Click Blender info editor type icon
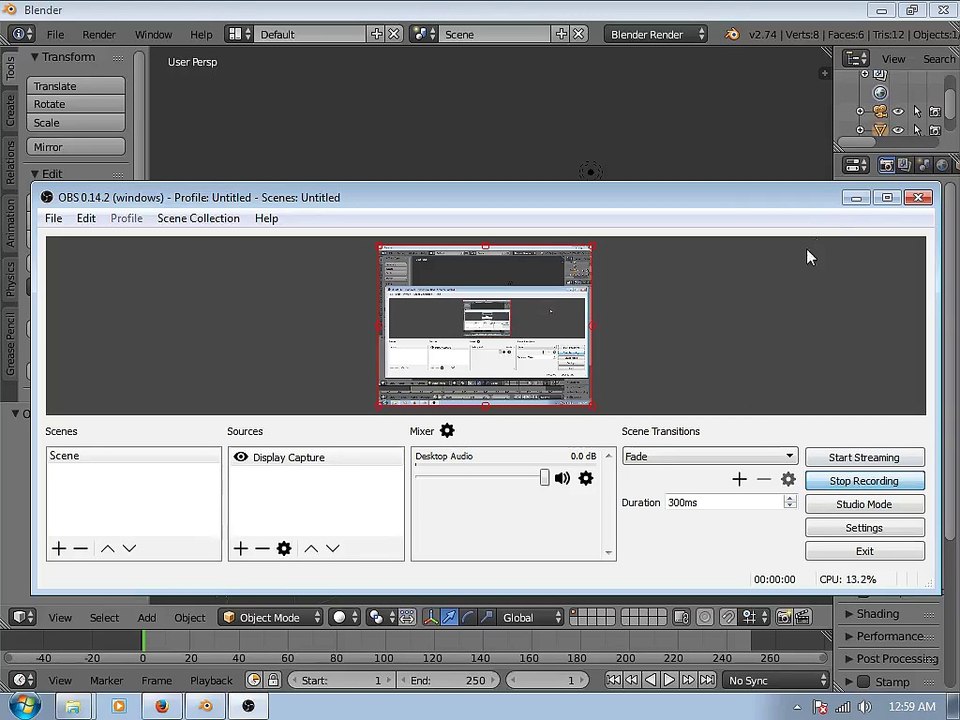The image size is (960, 720). point(23,34)
